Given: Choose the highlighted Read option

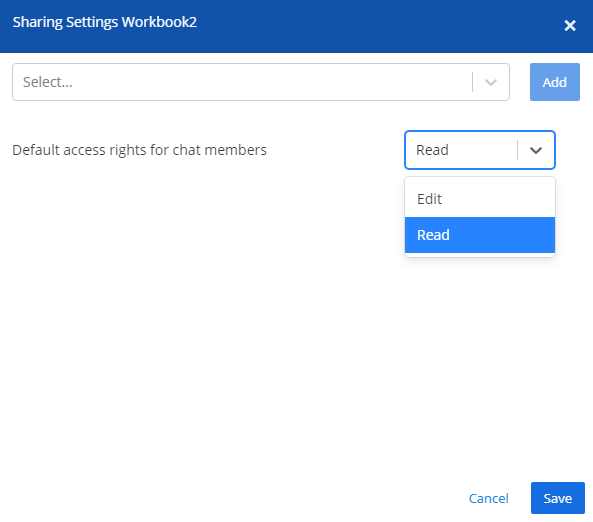Looking at the screenshot, I should [480, 235].
